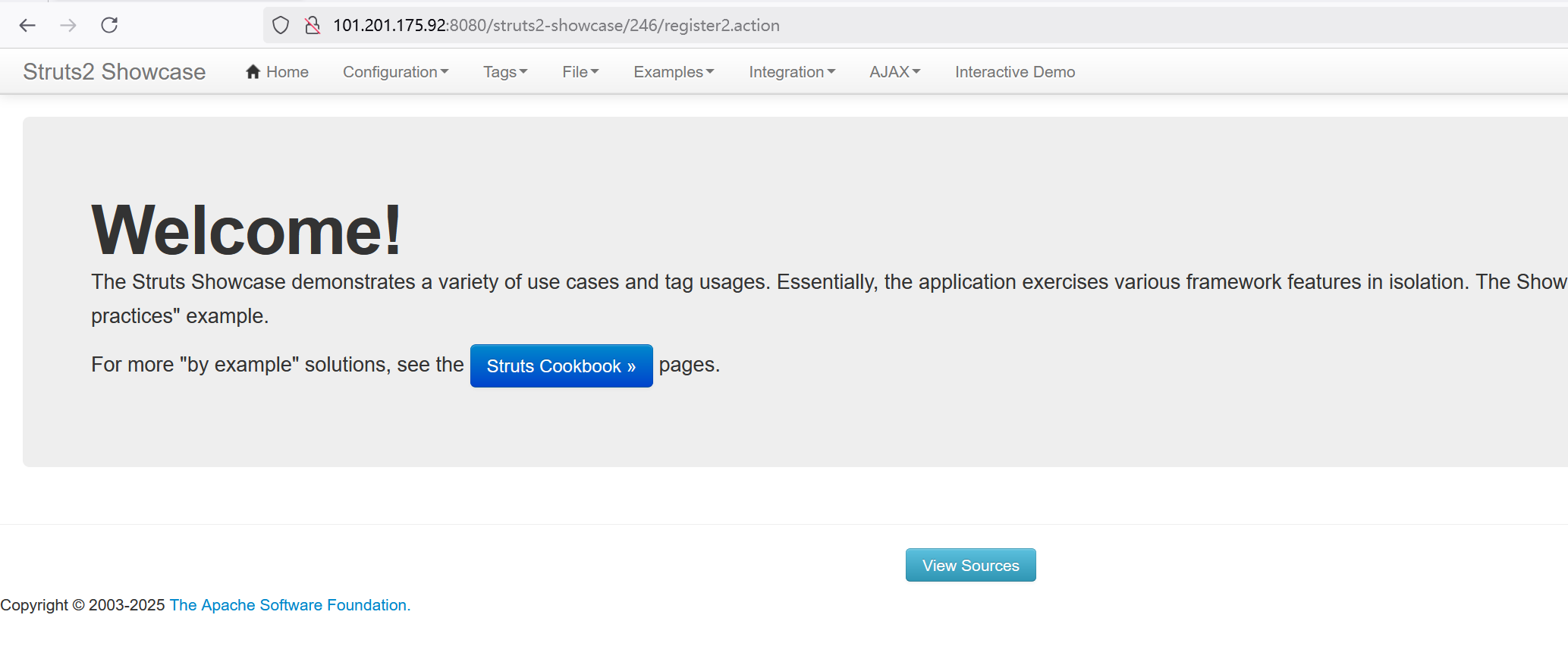Expand the Configuration dropdown menu
1568x662 pixels.
coord(396,71)
